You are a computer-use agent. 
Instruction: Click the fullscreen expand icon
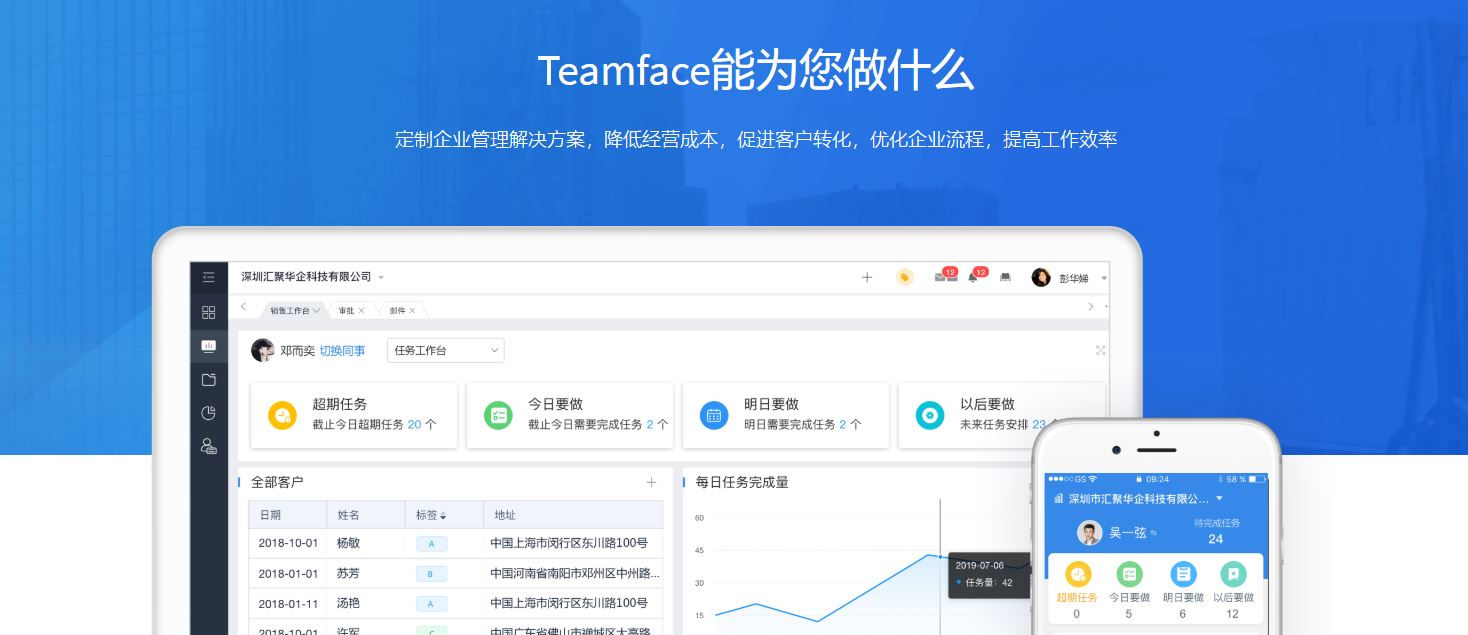(x=1101, y=350)
